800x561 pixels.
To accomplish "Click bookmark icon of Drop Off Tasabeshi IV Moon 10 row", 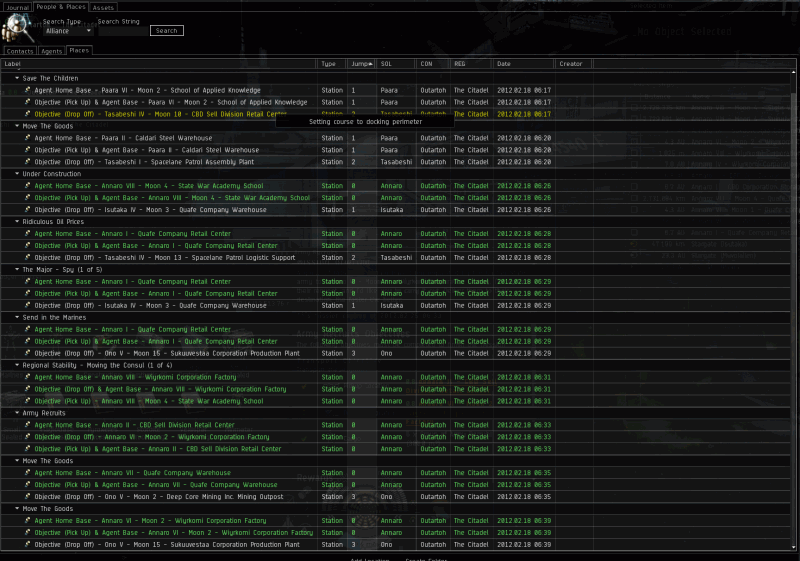I will click(28, 114).
